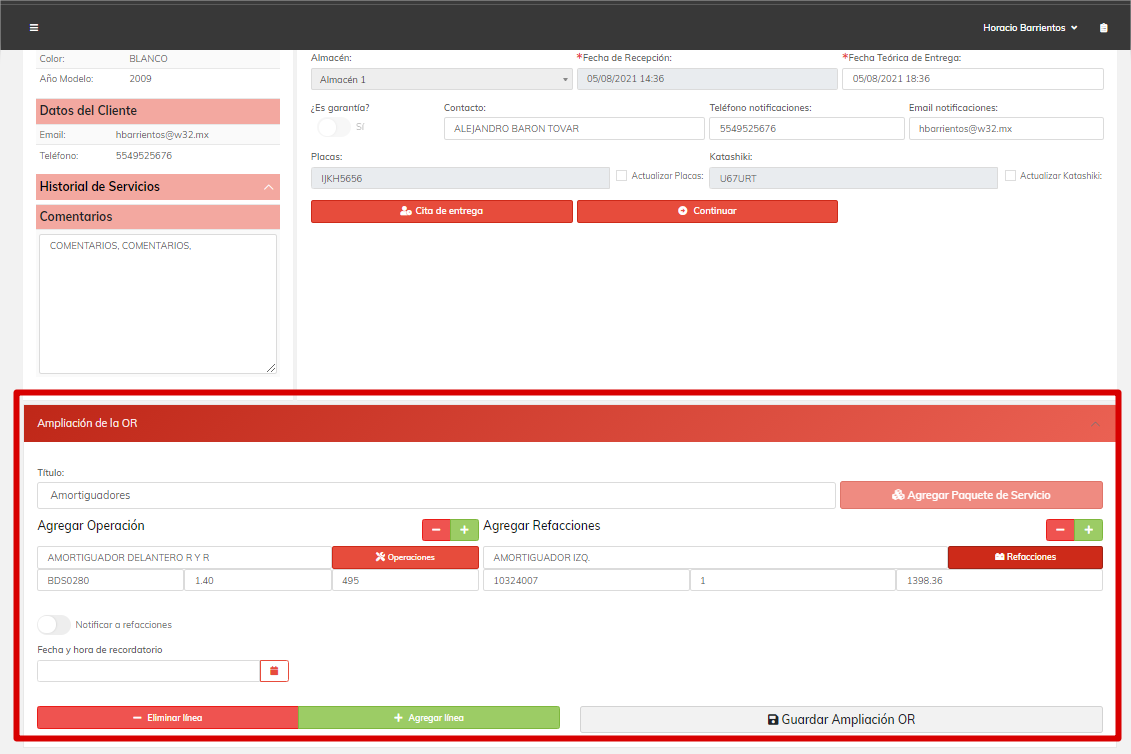Viewport: 1131px width, 754px height.
Task: Check the Actualizar Placas checkbox
Action: [x=622, y=176]
